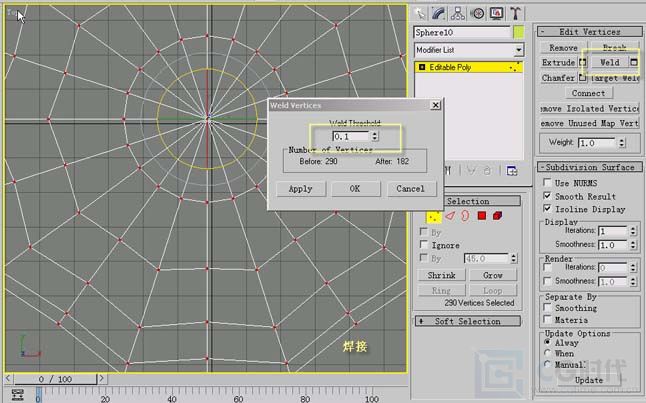
Task: Open Sphere10 object color swatch
Action: click(519, 32)
